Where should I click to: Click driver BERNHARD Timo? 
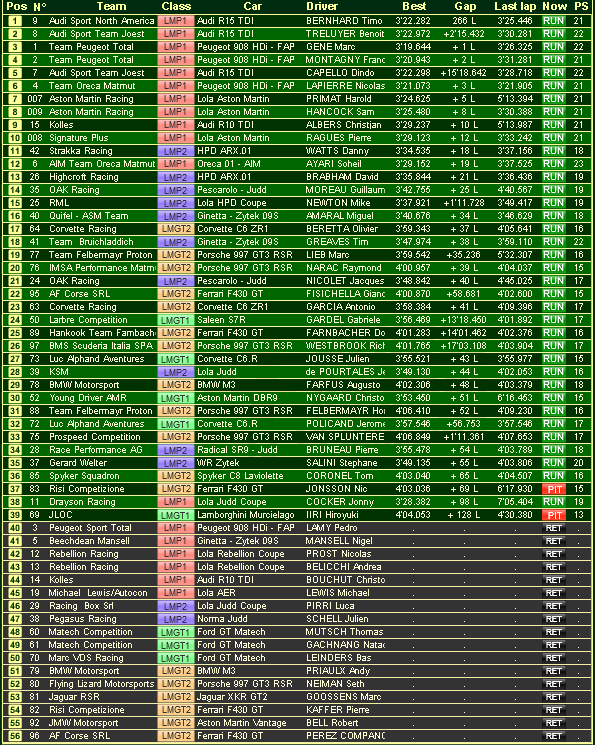[x=344, y=21]
